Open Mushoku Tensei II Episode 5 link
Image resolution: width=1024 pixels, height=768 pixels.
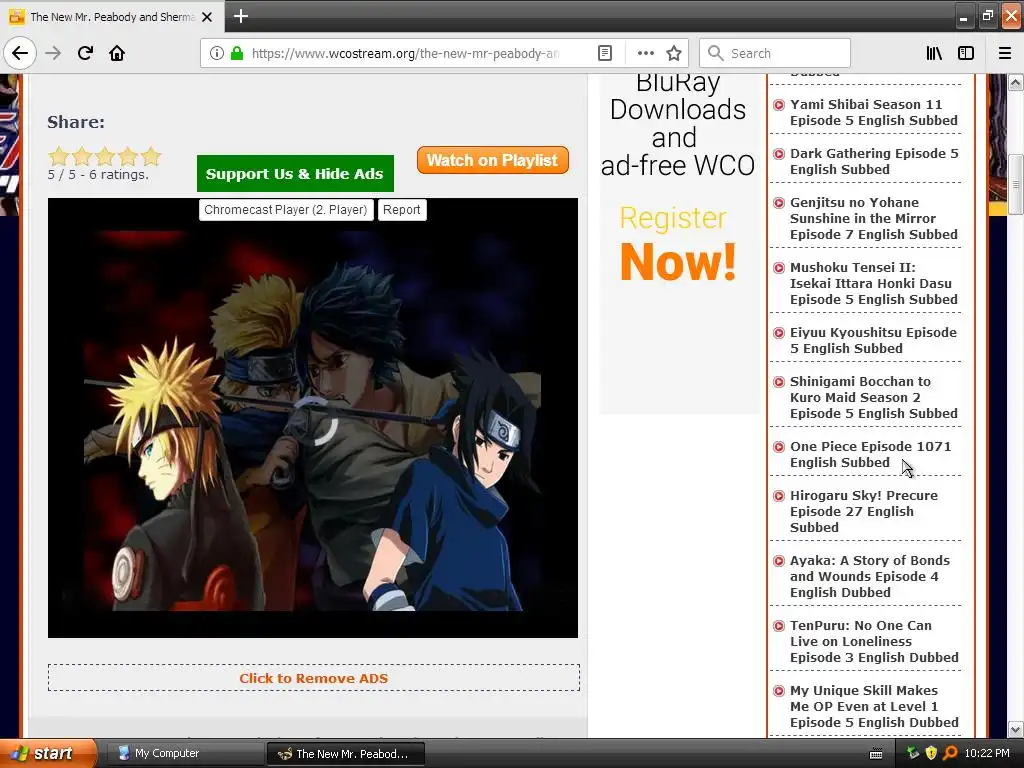click(874, 283)
